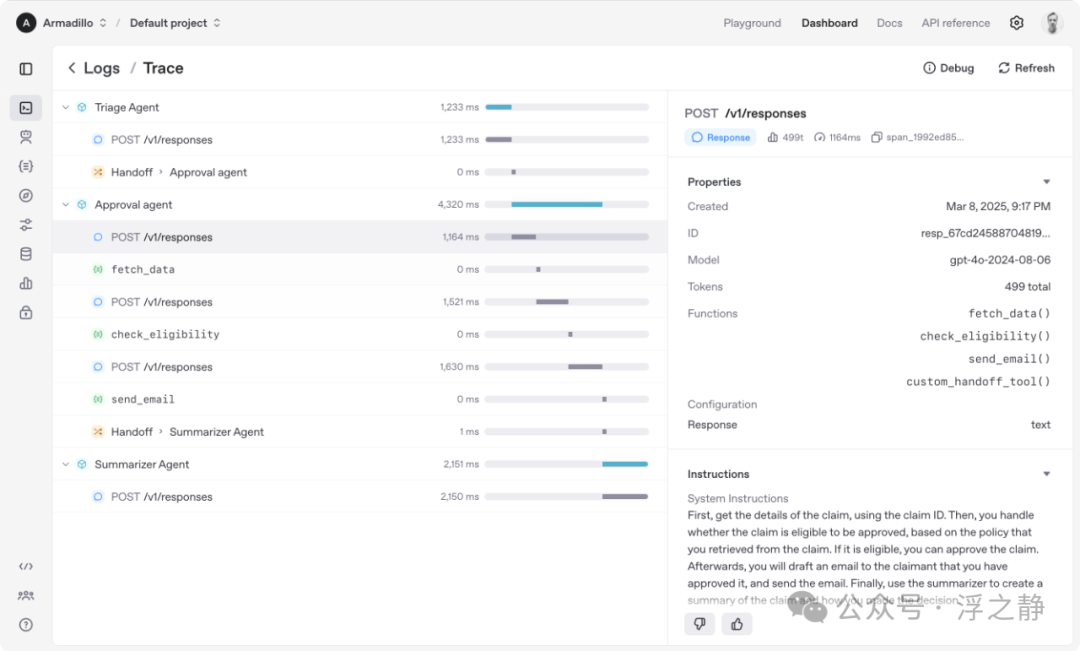Collapse the Approval agent span group
This screenshot has height=651, width=1080.
(x=65, y=204)
